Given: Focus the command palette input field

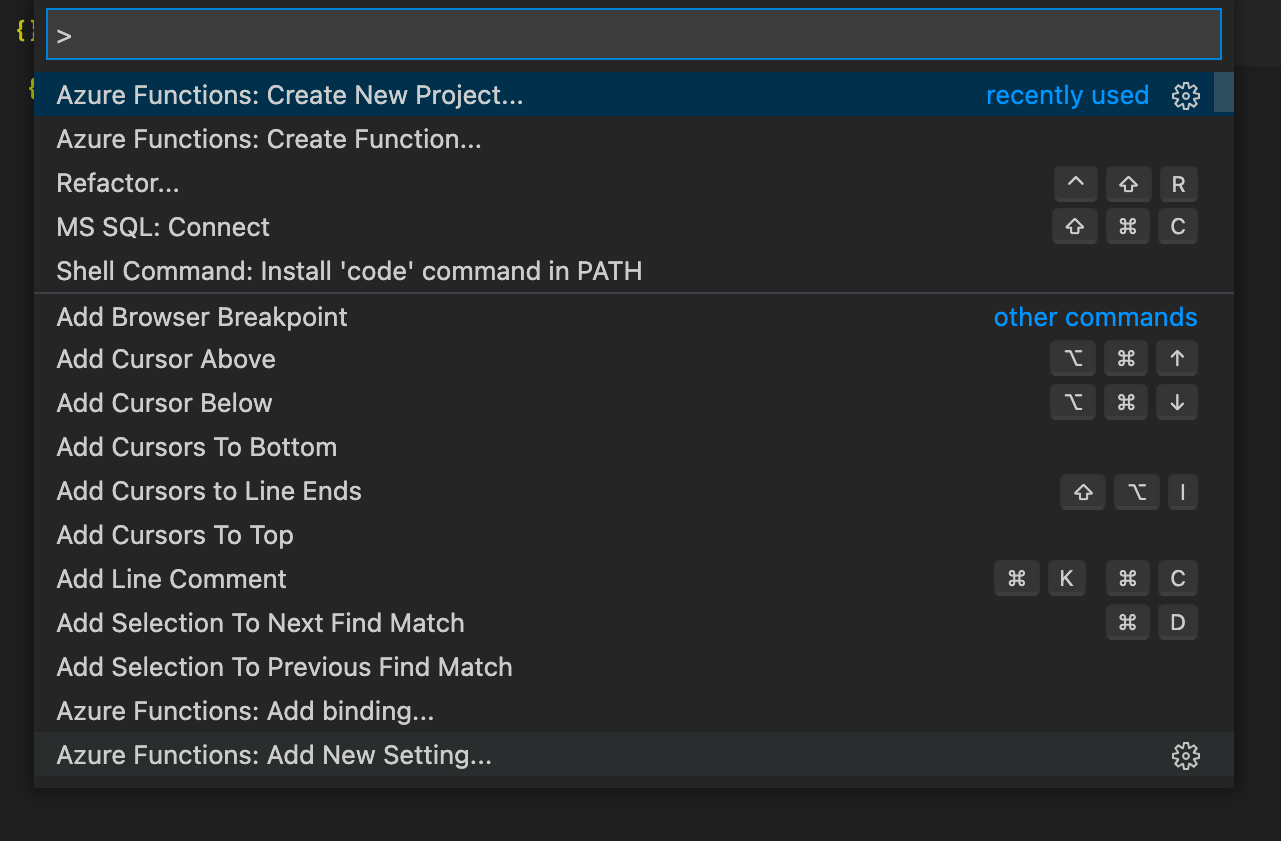Looking at the screenshot, I should (634, 36).
